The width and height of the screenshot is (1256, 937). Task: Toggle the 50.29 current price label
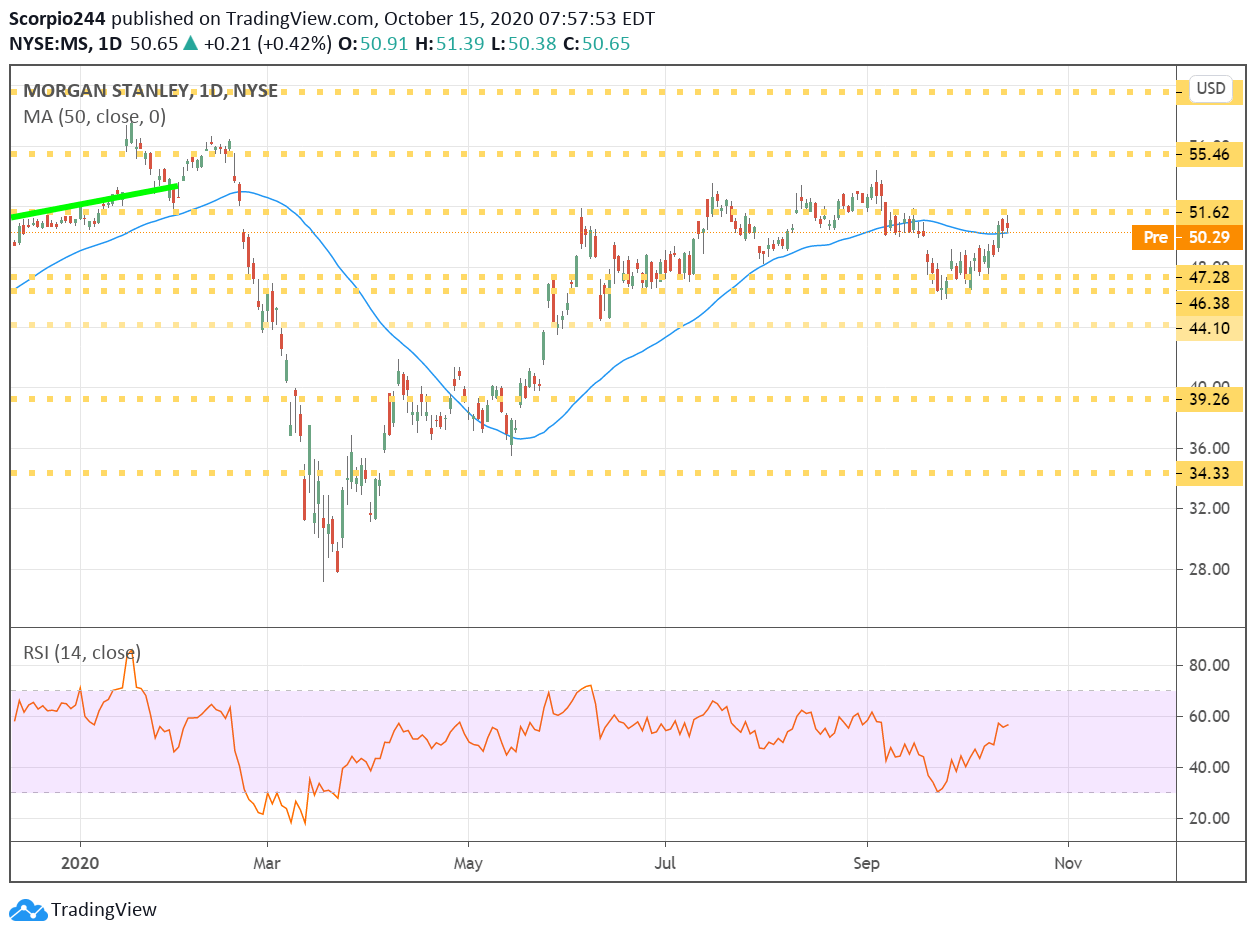click(1211, 237)
